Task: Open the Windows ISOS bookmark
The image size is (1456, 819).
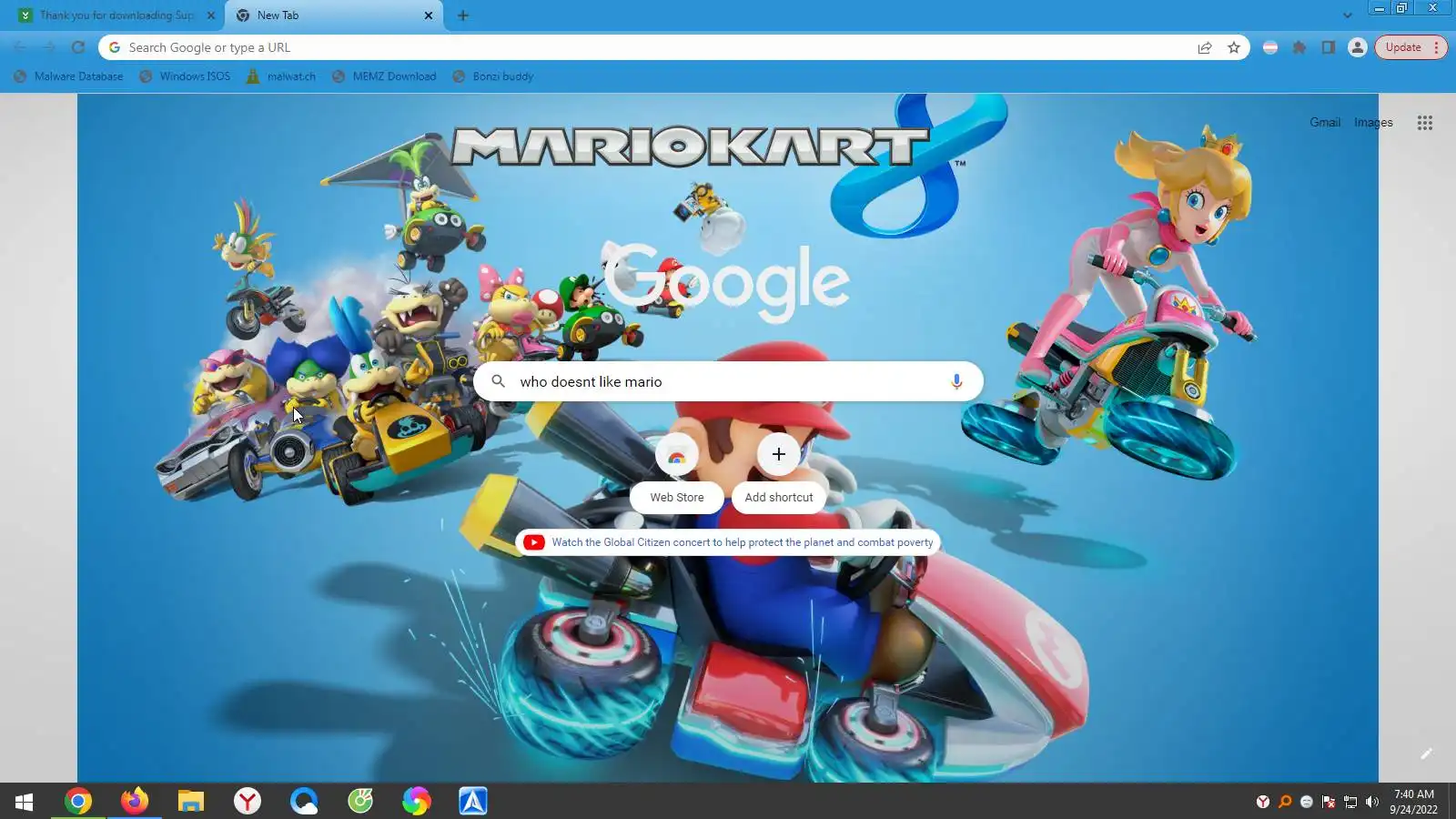Action: click(186, 76)
